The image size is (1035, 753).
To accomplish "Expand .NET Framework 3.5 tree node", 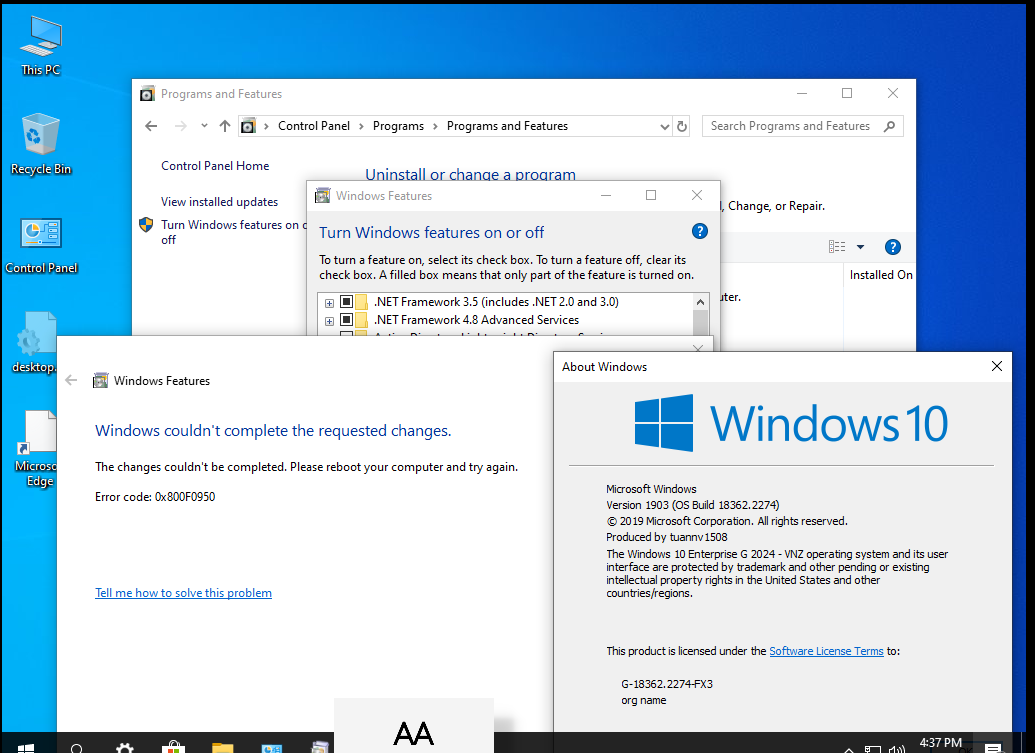I will point(329,303).
